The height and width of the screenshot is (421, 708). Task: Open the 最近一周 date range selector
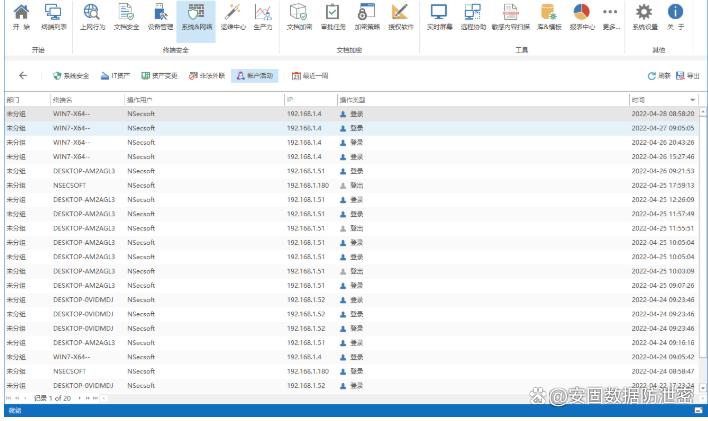pos(310,76)
